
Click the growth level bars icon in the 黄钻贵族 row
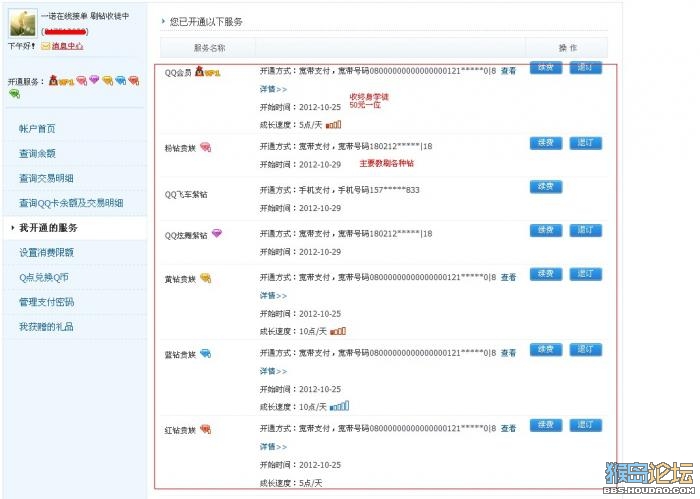(x=338, y=331)
